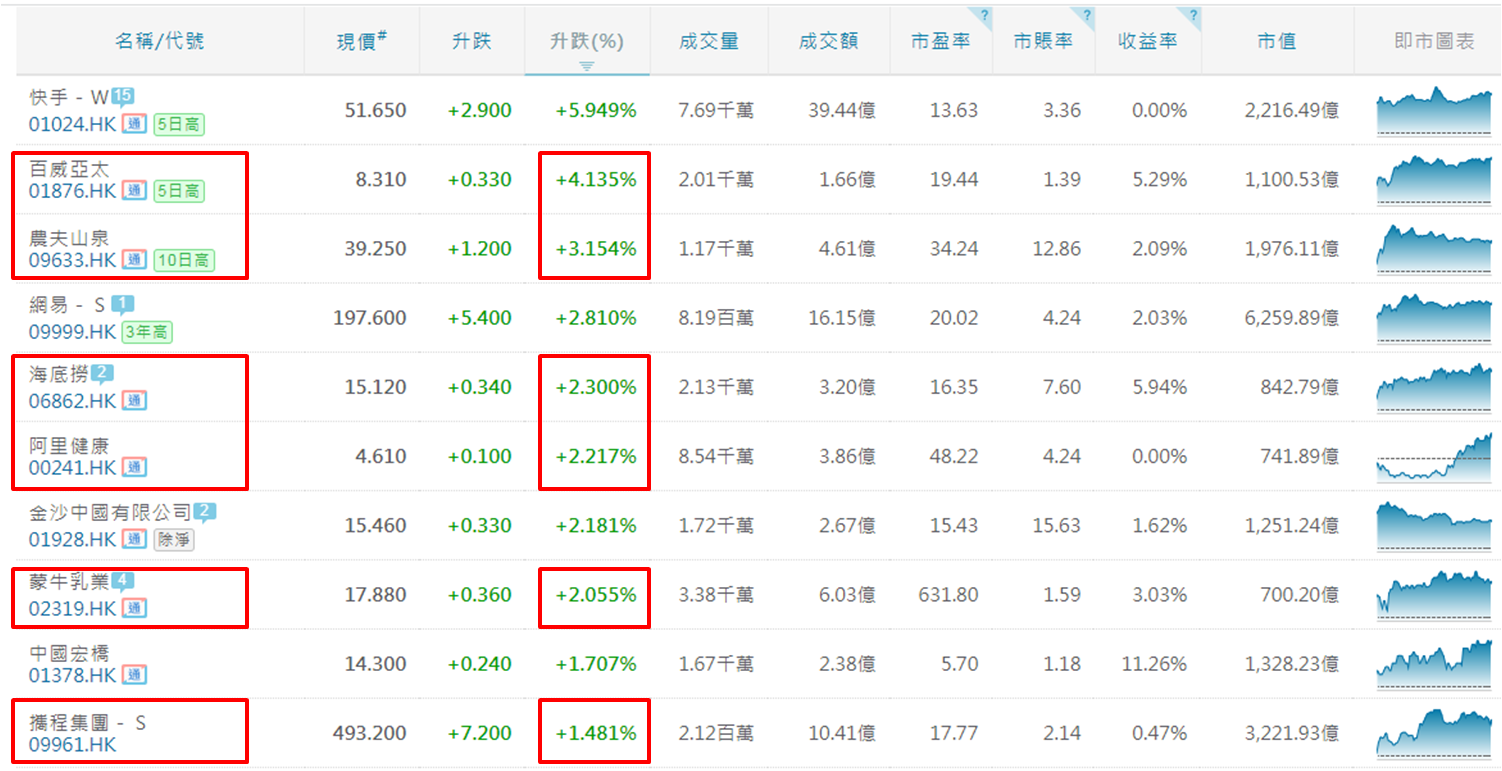Click the 通 icon beside 00241.HK

point(134,468)
